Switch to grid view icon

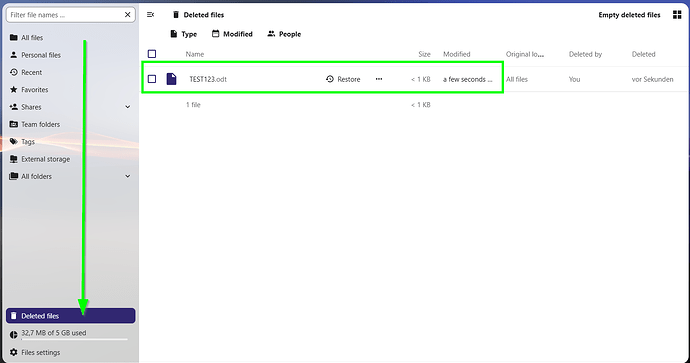coord(677,15)
